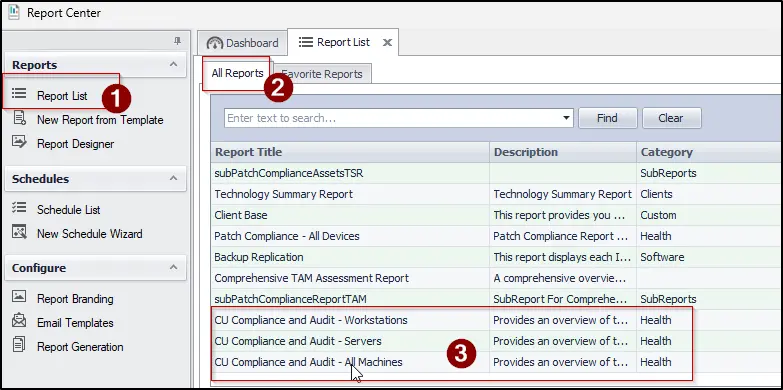This screenshot has width=783, height=390.
Task: Select CU Compliance and Audit - Servers
Action: (298, 341)
